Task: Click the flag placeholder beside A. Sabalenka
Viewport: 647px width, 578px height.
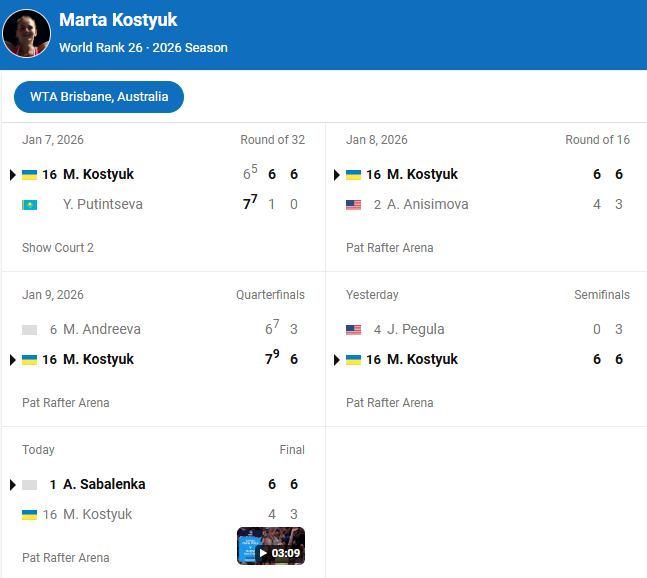Action: tap(29, 485)
